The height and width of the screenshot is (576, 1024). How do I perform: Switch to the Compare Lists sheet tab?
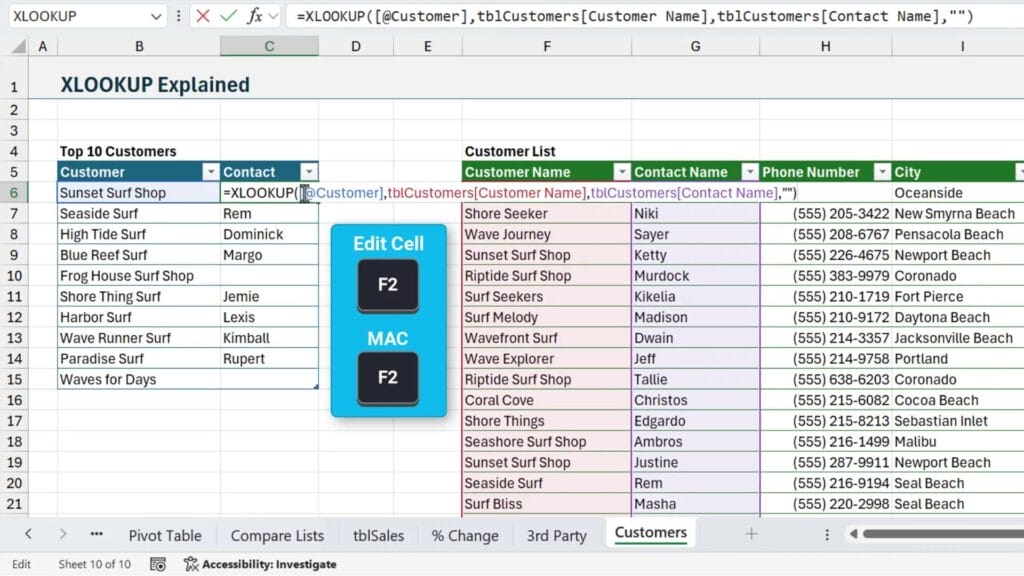(277, 535)
